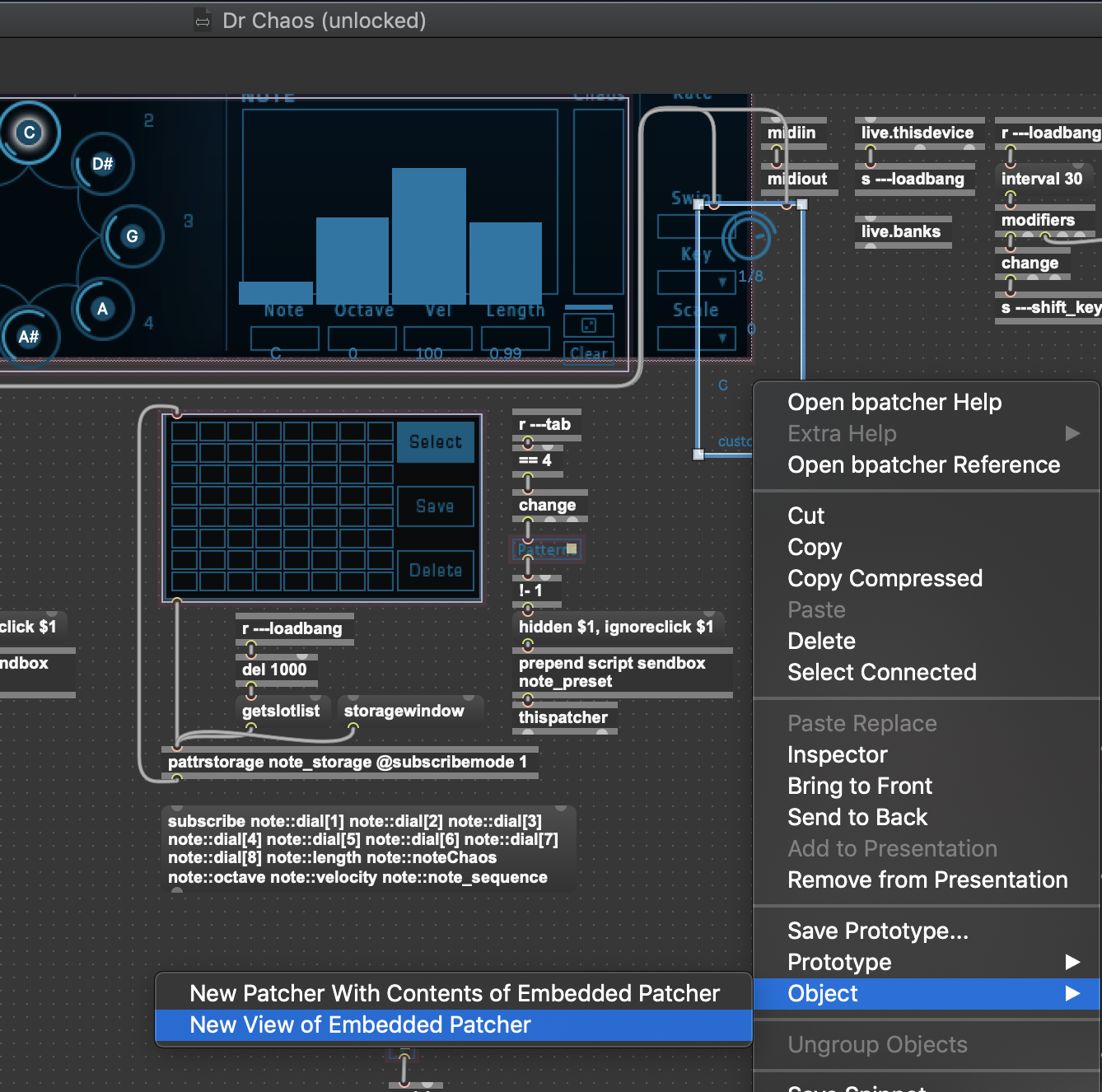
Task: Click the Vel bar in the slider chart
Action: point(428,236)
